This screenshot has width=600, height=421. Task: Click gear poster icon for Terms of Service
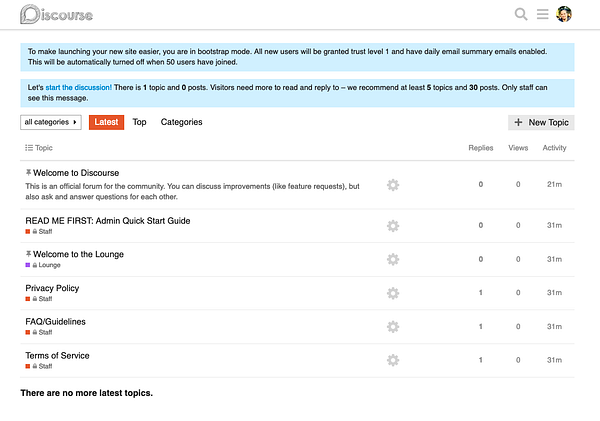point(393,360)
